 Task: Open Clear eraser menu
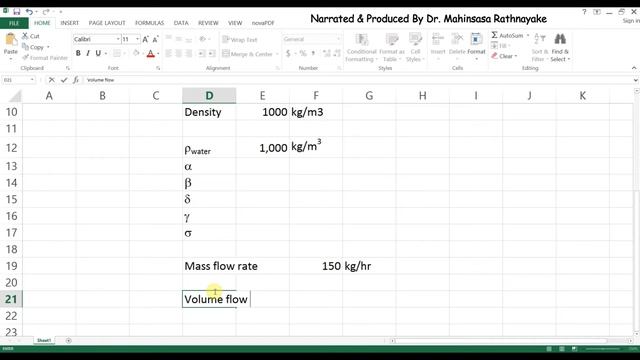[x=504, y=56]
